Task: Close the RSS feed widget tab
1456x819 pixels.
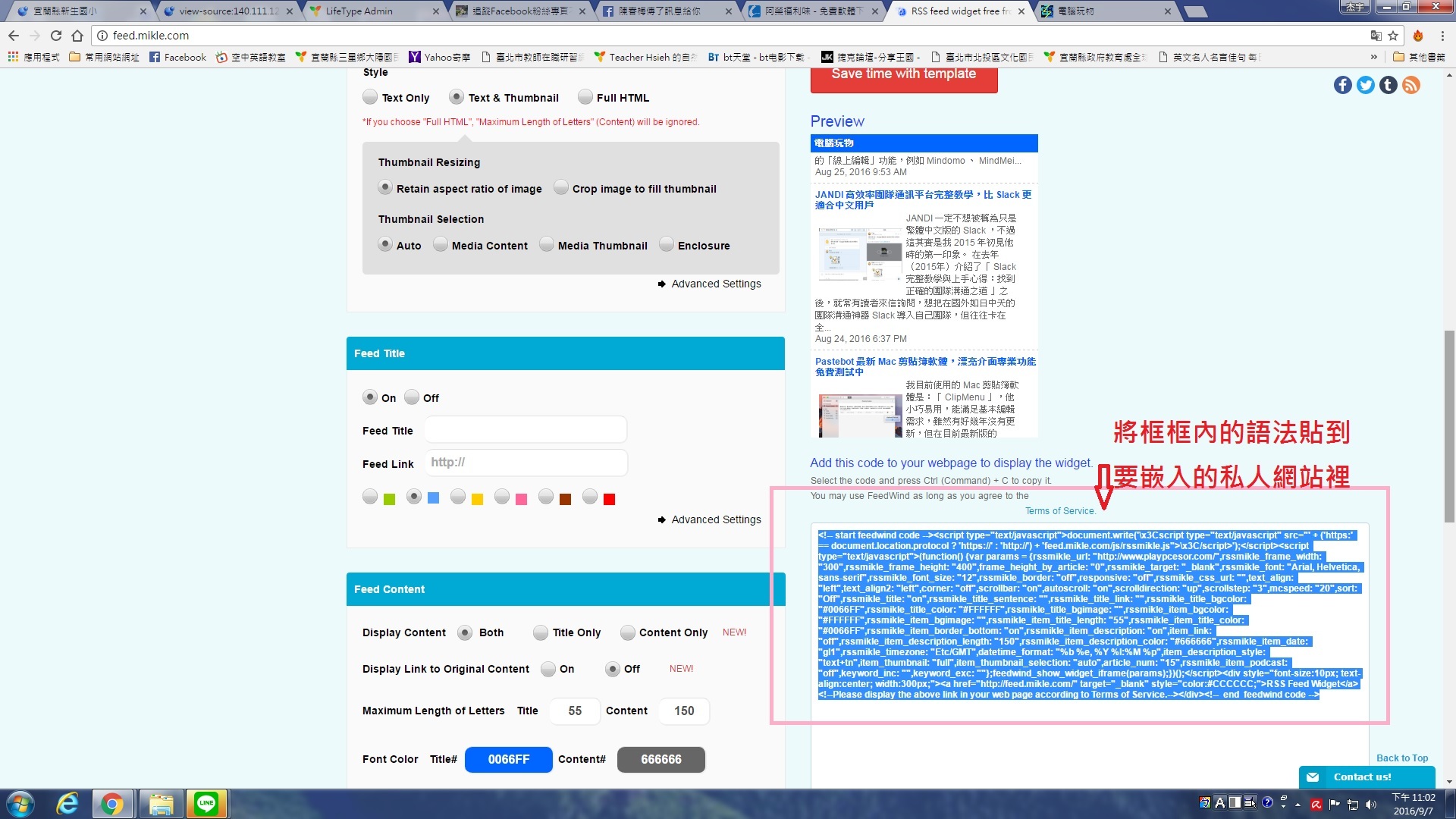Action: (1021, 11)
